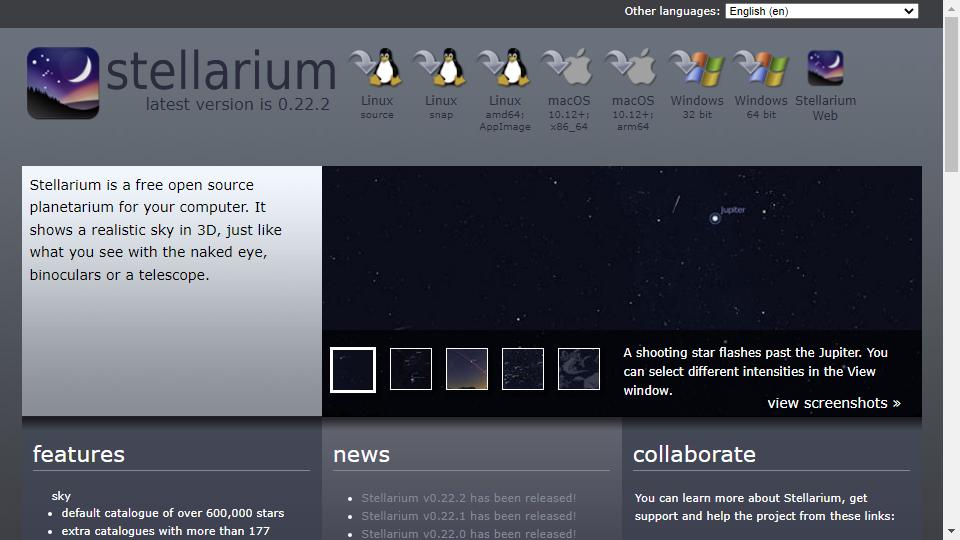The width and height of the screenshot is (960, 540).
Task: Download the Linux snap package
Action: (x=440, y=67)
